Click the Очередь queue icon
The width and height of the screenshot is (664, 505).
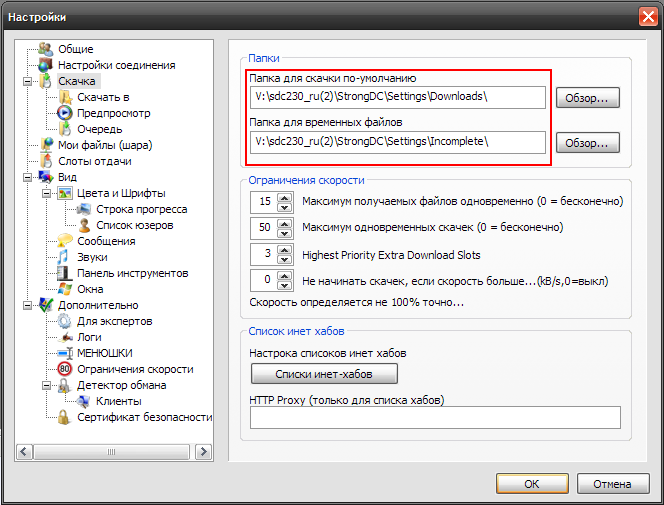[65, 129]
